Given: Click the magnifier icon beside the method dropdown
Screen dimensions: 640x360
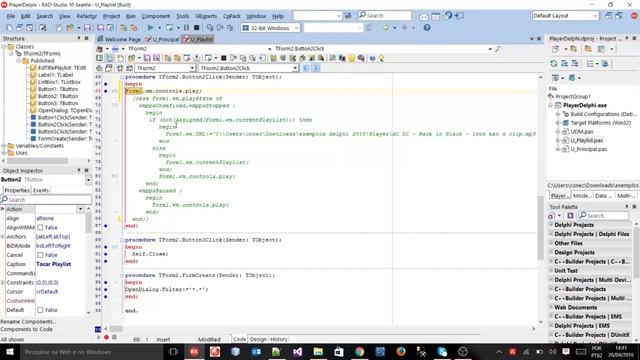Looking at the screenshot, I should point(498,49).
